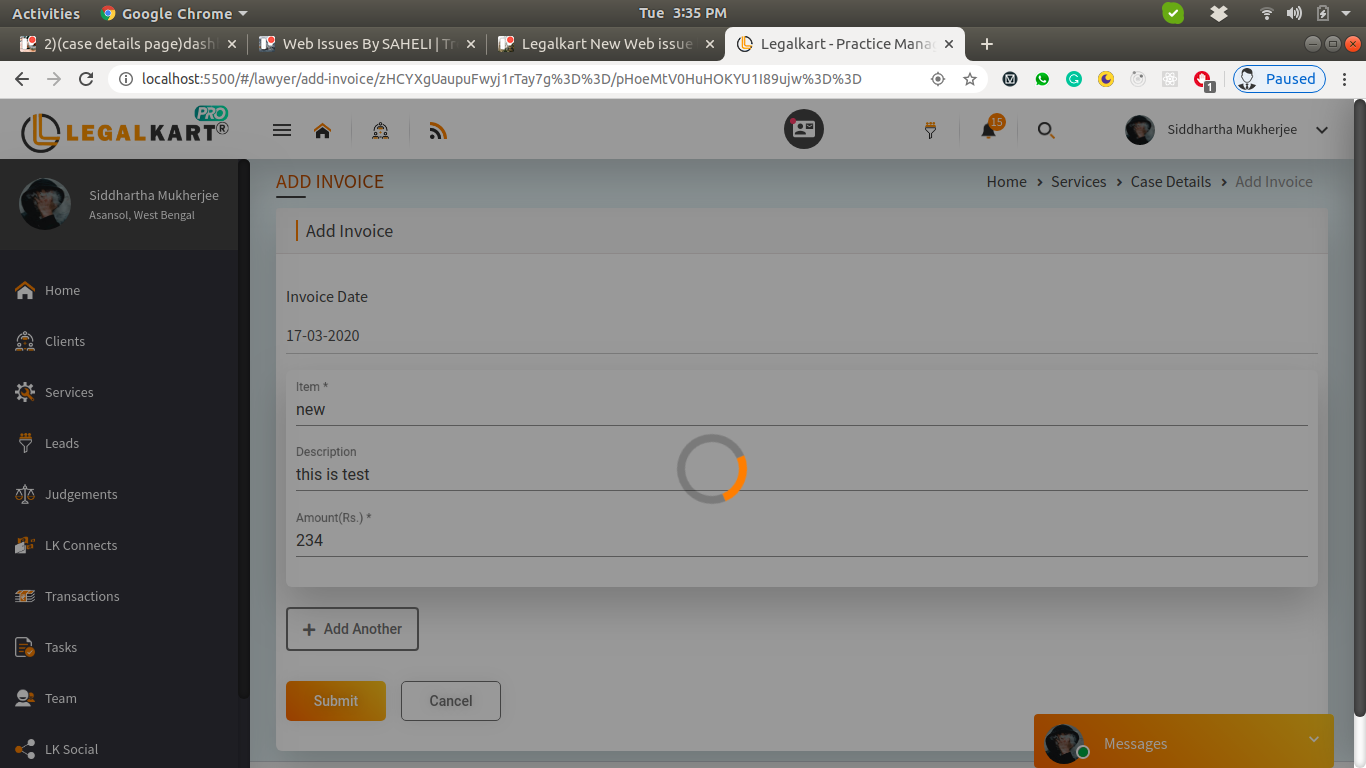Click the notification bell icon
The height and width of the screenshot is (768, 1366).
(x=988, y=130)
